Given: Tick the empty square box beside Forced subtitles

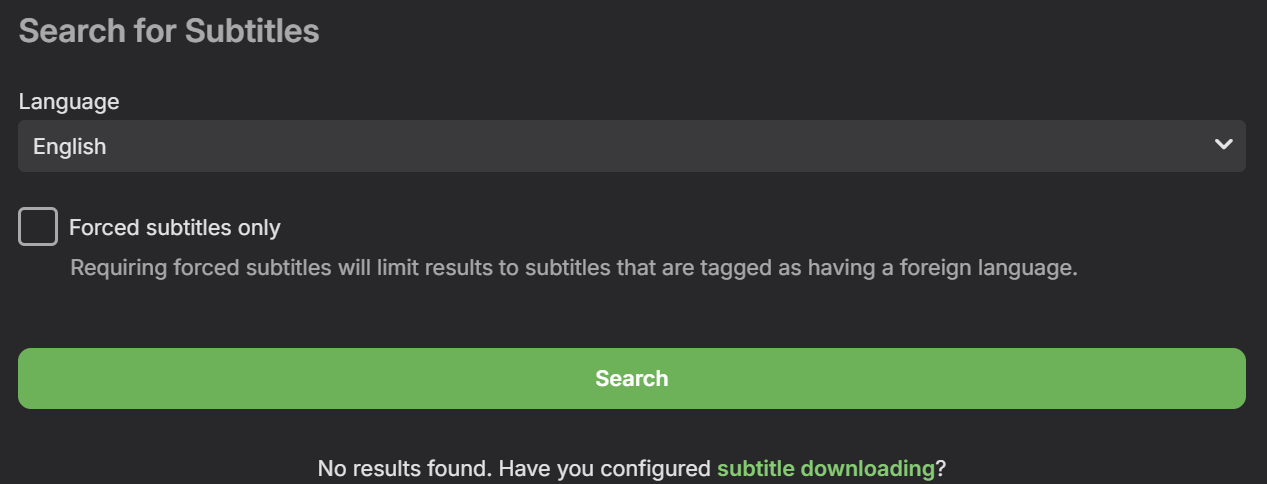Looking at the screenshot, I should pyautogui.click(x=38, y=227).
